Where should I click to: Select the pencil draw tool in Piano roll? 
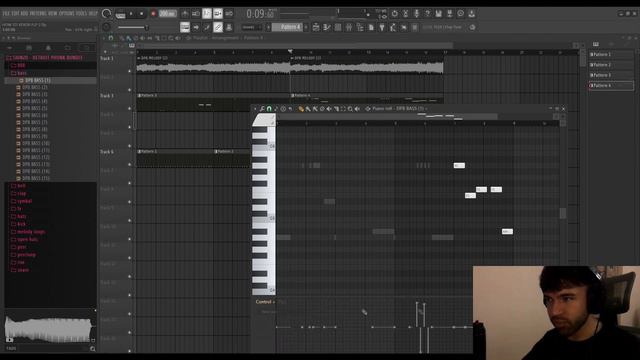point(301,109)
